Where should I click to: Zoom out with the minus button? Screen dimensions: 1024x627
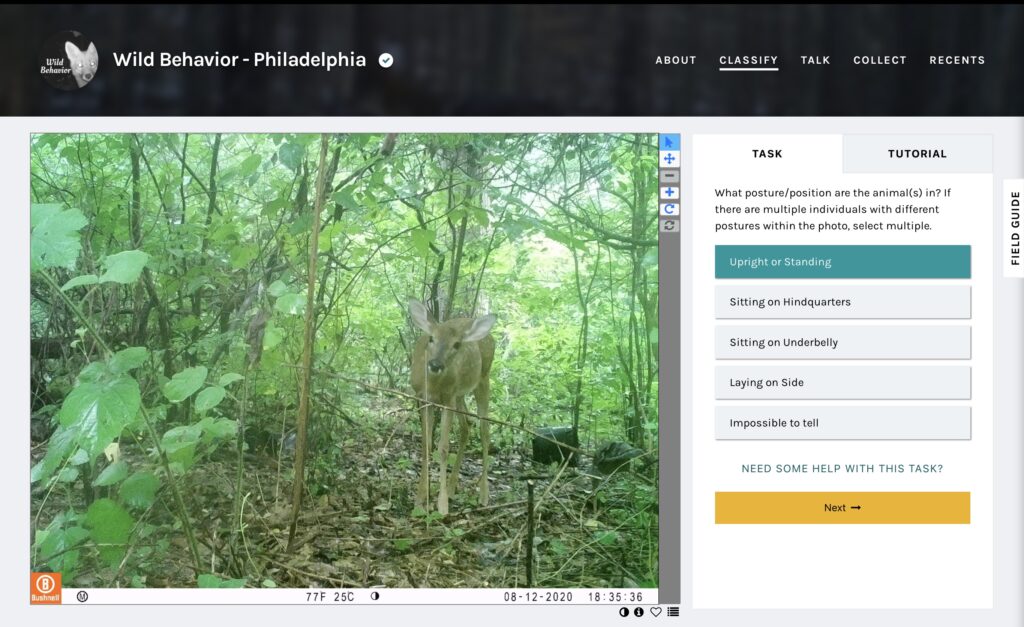point(669,176)
